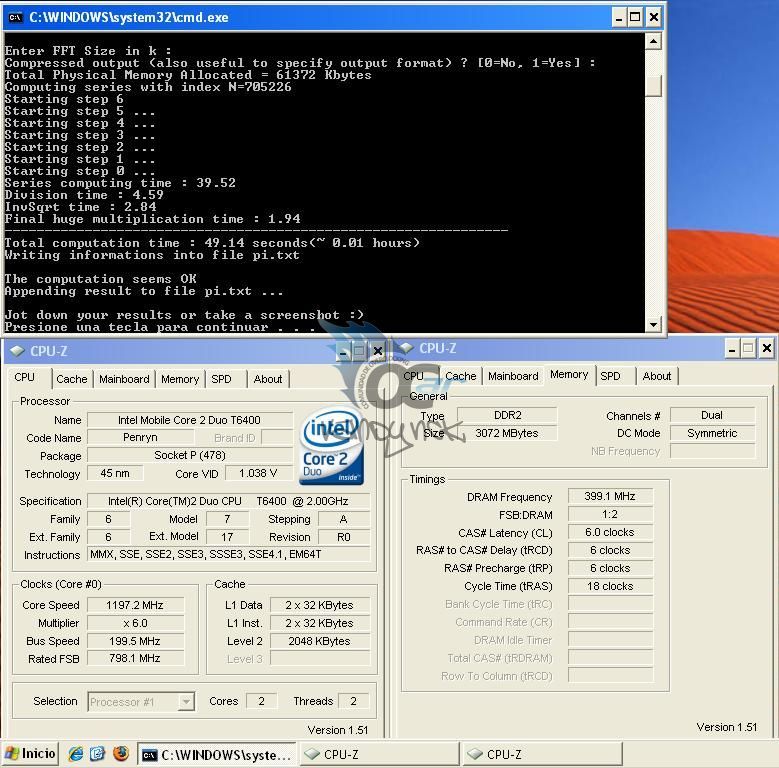
Task: Click the 'Dual' channels value
Action: pyautogui.click(x=712, y=415)
